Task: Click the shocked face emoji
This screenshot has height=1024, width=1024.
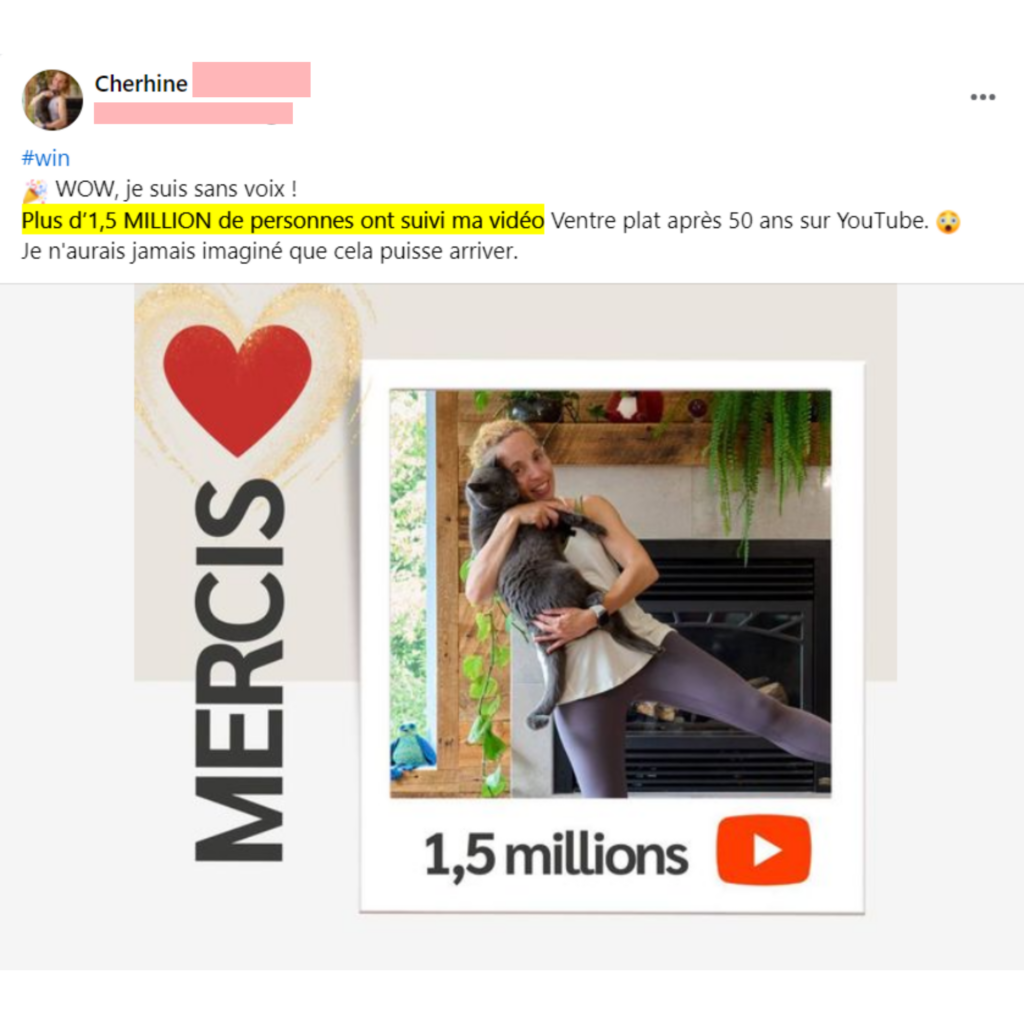Action: click(948, 222)
